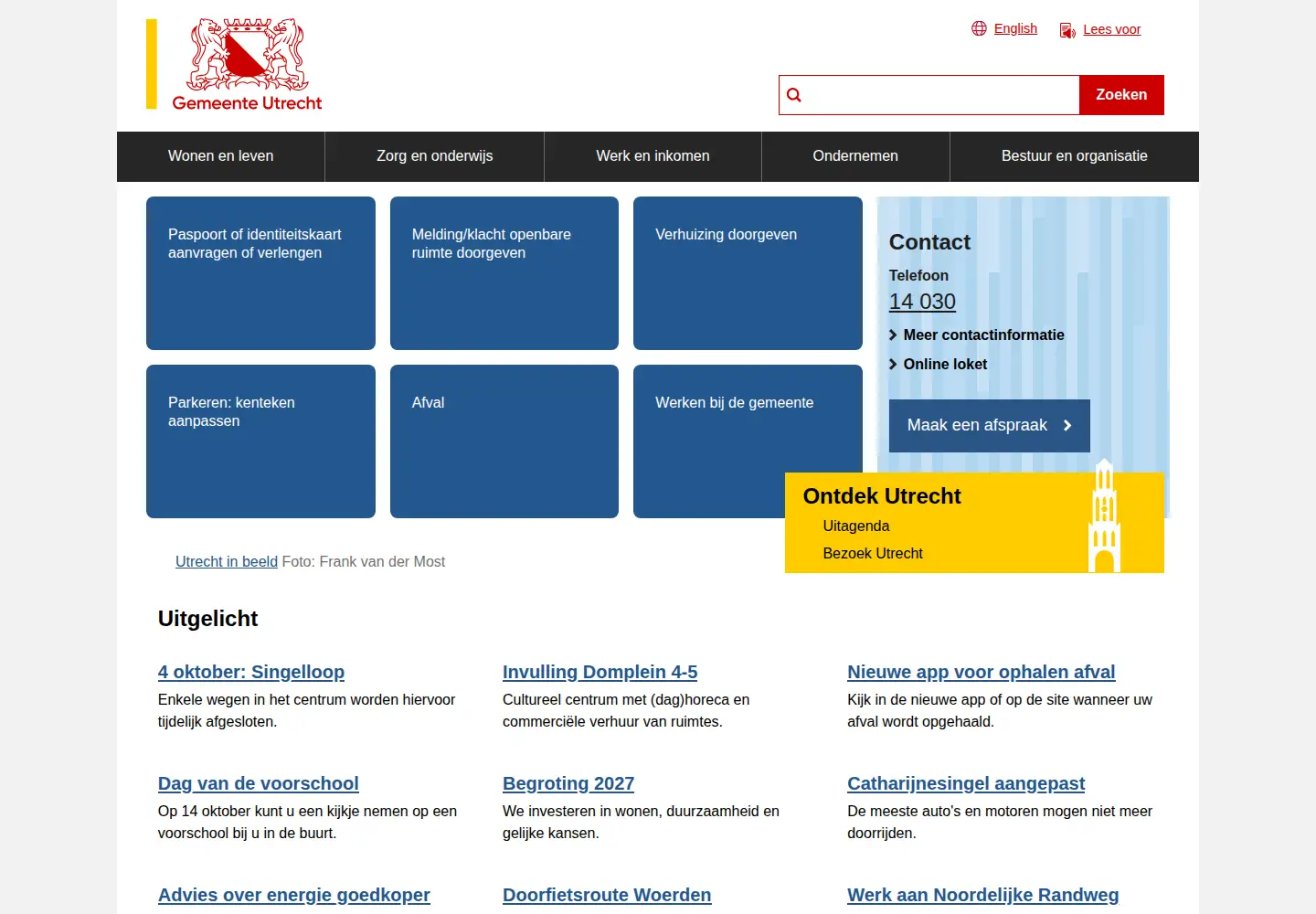Open the Werk en inkomen menu
The image size is (1316, 914).
[x=653, y=156]
